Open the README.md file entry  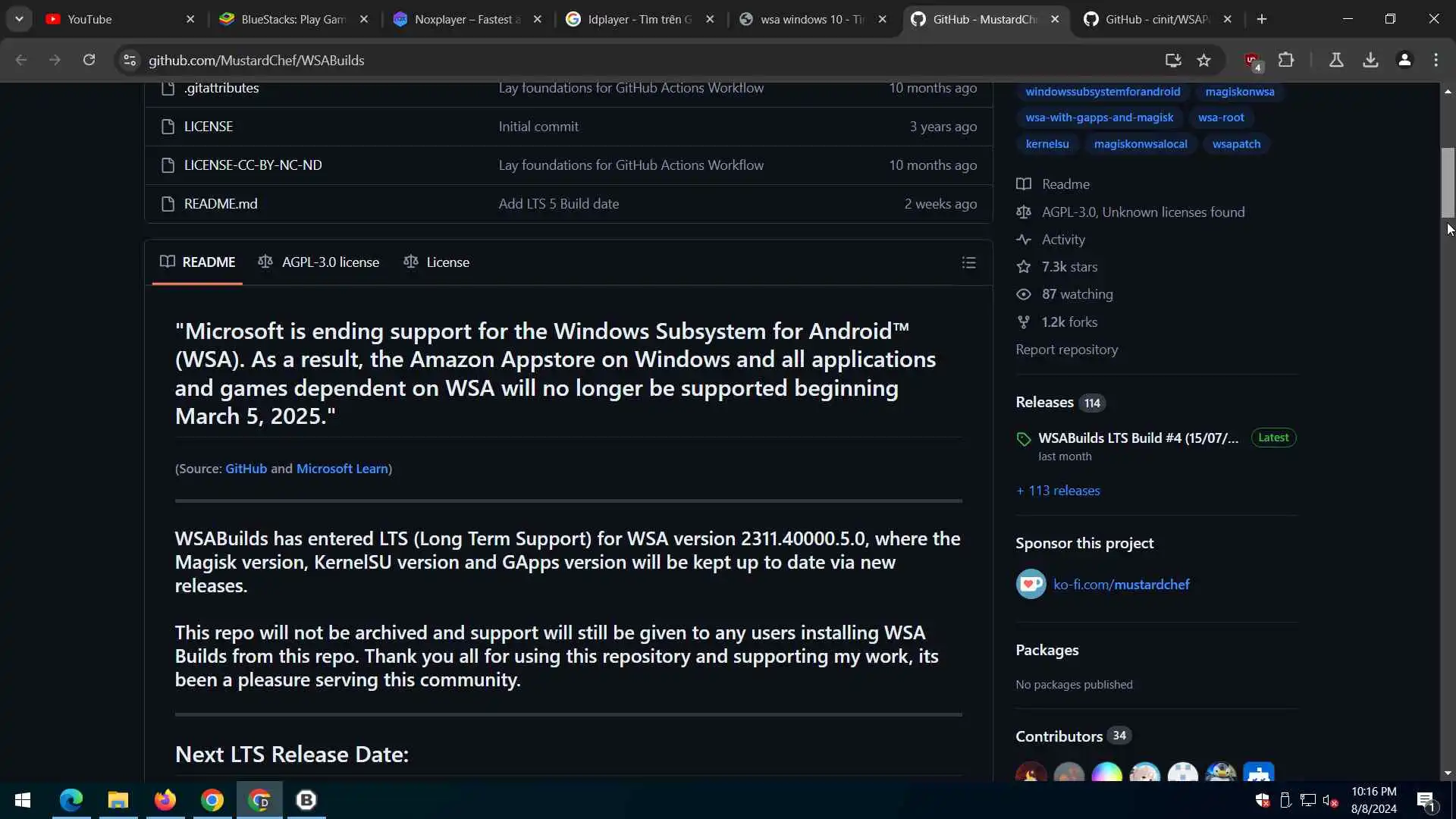tap(221, 204)
